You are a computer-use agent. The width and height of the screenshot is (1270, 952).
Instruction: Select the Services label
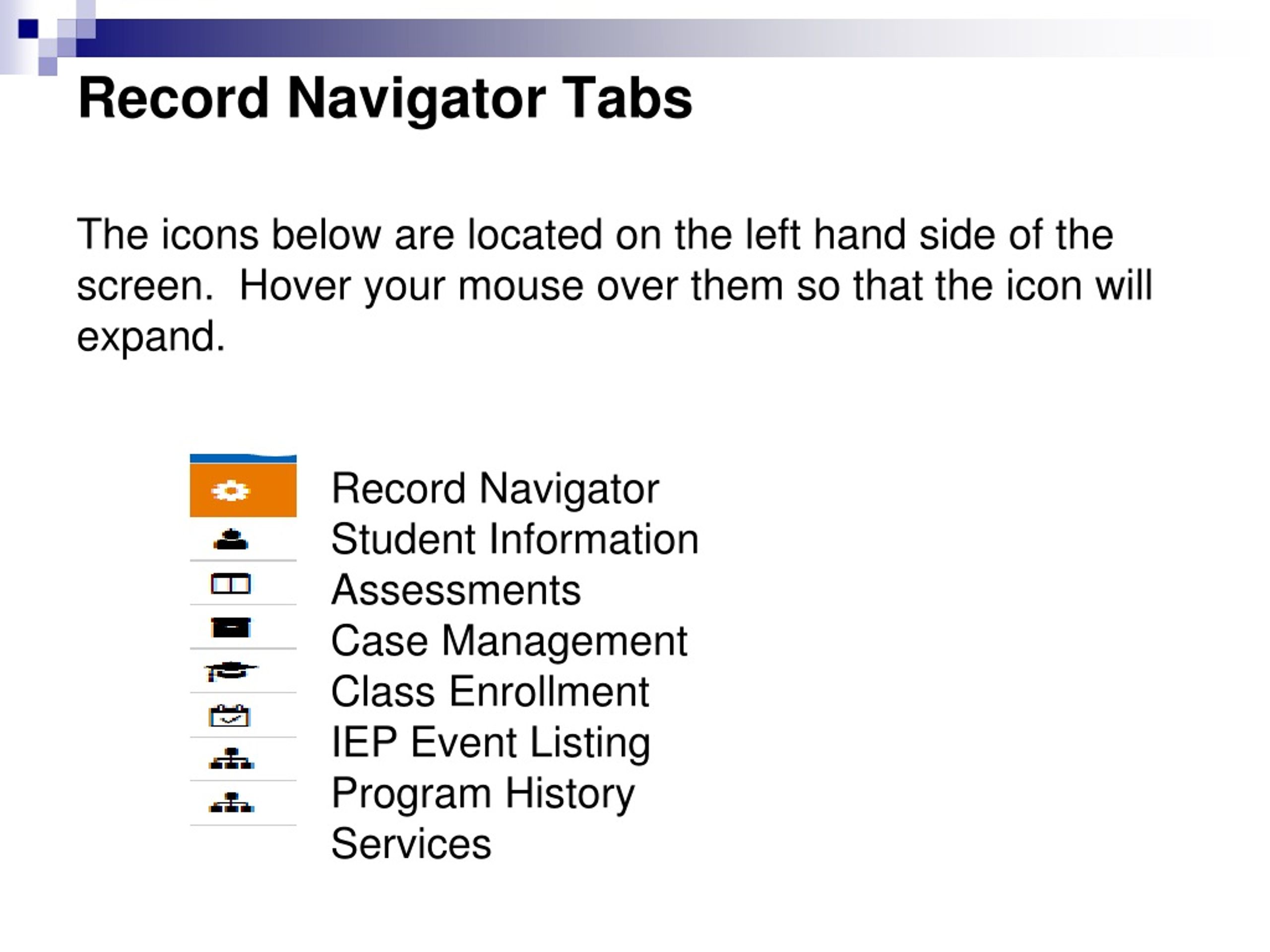[x=411, y=843]
